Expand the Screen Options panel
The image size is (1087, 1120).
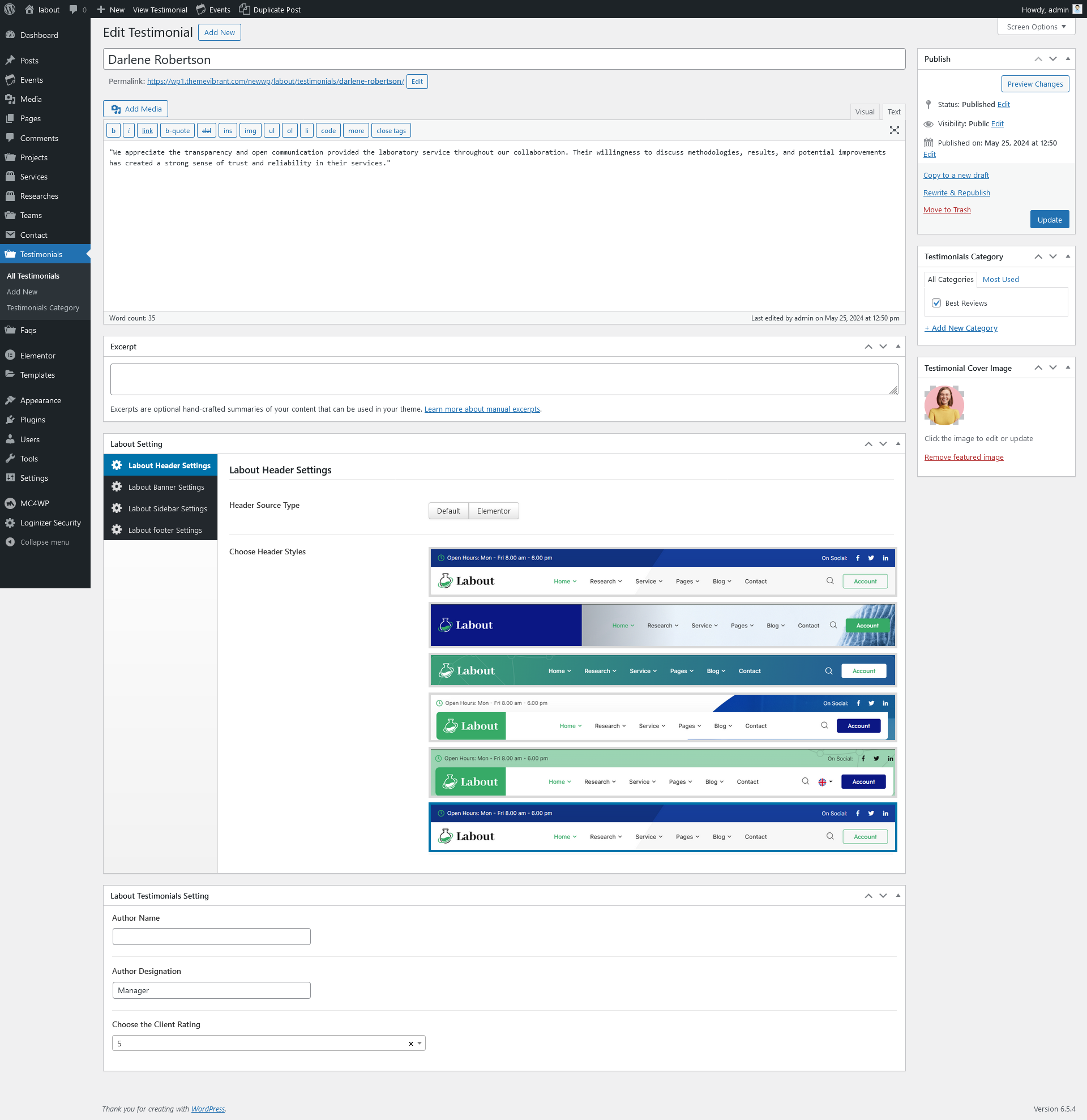click(1035, 27)
